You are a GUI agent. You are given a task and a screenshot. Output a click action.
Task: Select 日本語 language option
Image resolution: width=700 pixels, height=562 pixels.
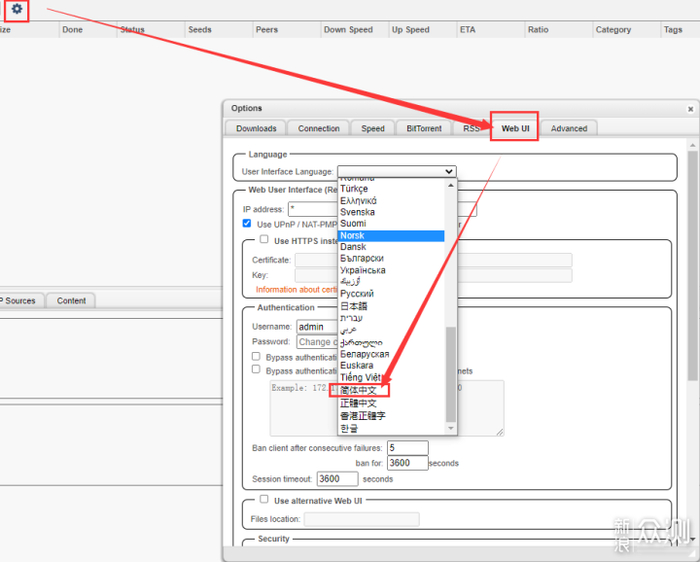tap(392, 306)
